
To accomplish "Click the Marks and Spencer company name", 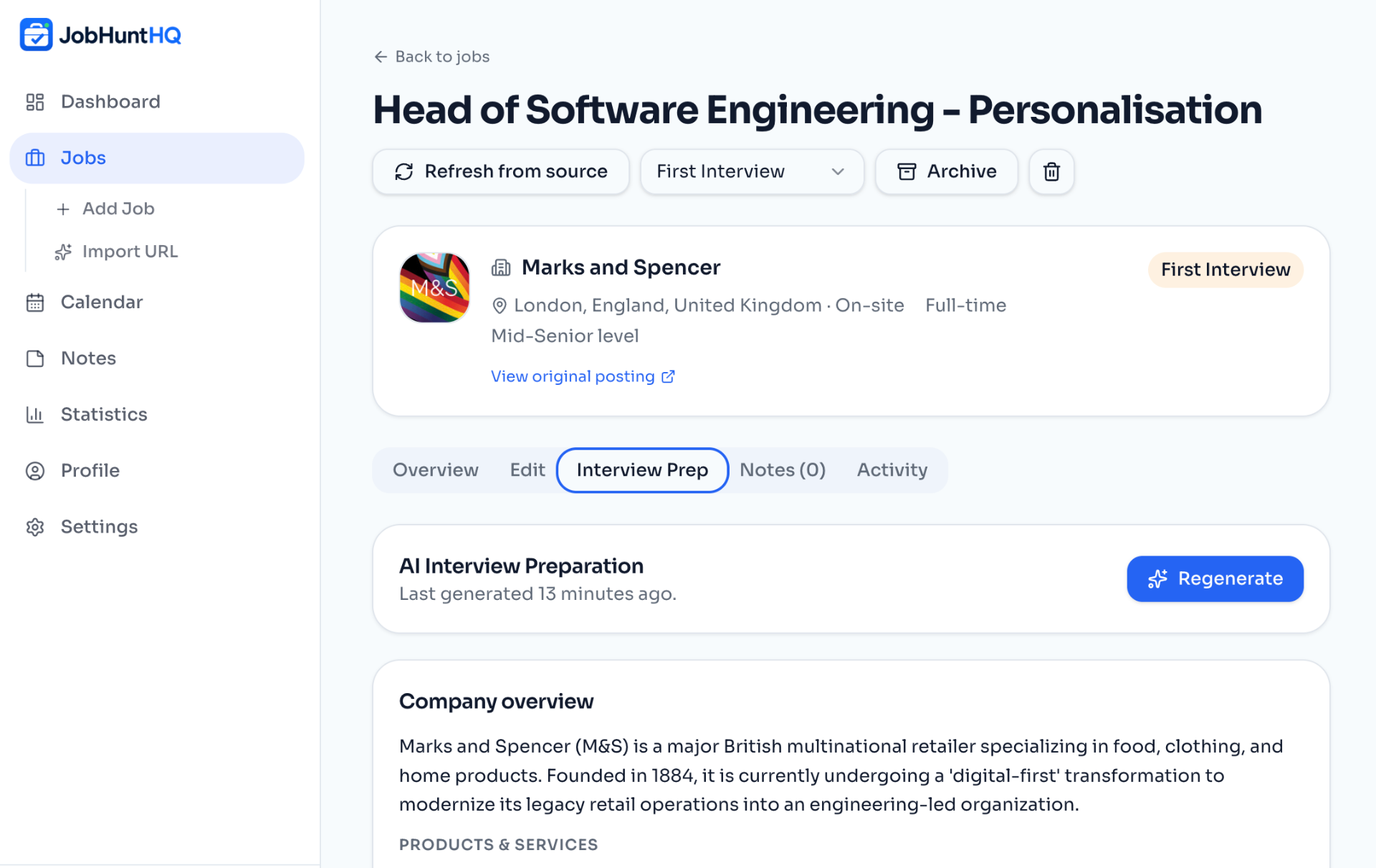I will (621, 267).
